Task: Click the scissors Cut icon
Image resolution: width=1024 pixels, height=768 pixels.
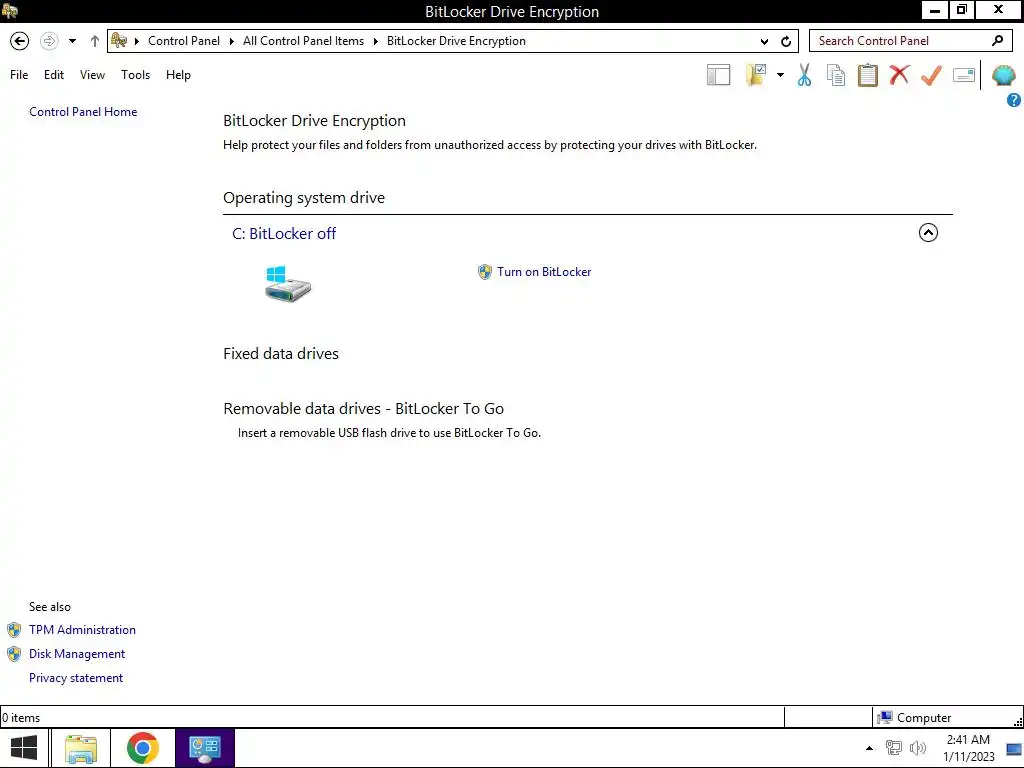Action: pos(804,75)
